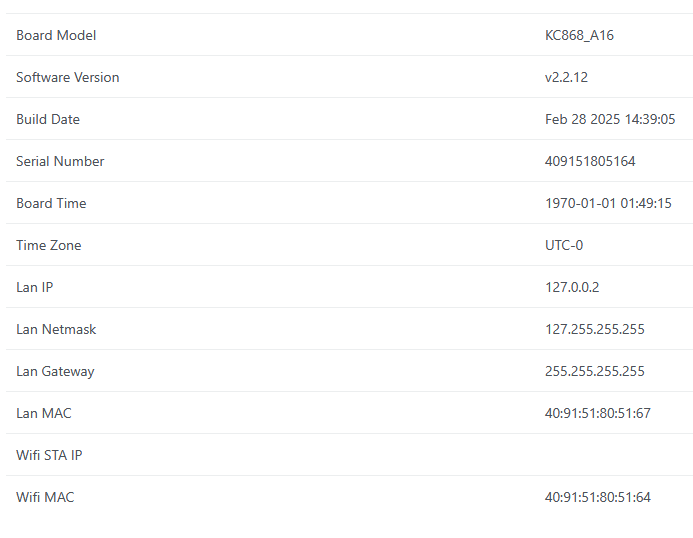The image size is (693, 538).
Task: Select the v2.2.12 version value
Action: 566,77
